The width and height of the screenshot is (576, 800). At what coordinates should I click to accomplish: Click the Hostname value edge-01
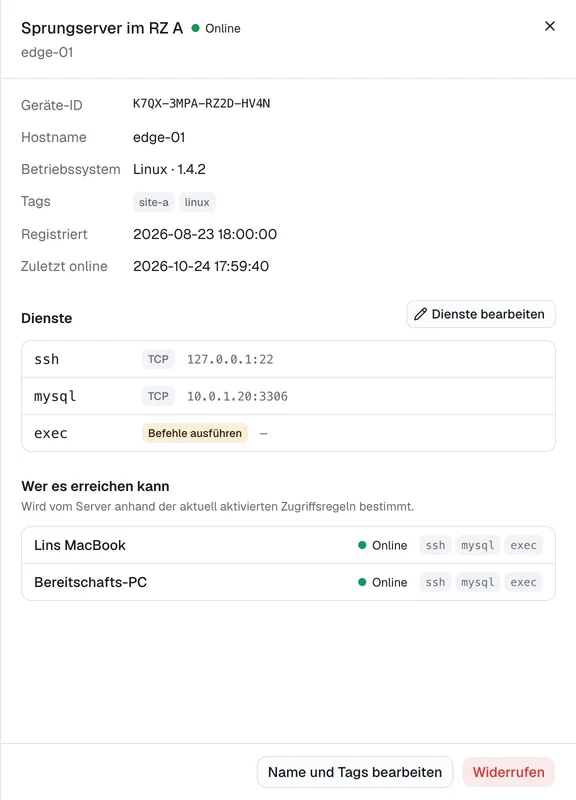[x=159, y=137]
